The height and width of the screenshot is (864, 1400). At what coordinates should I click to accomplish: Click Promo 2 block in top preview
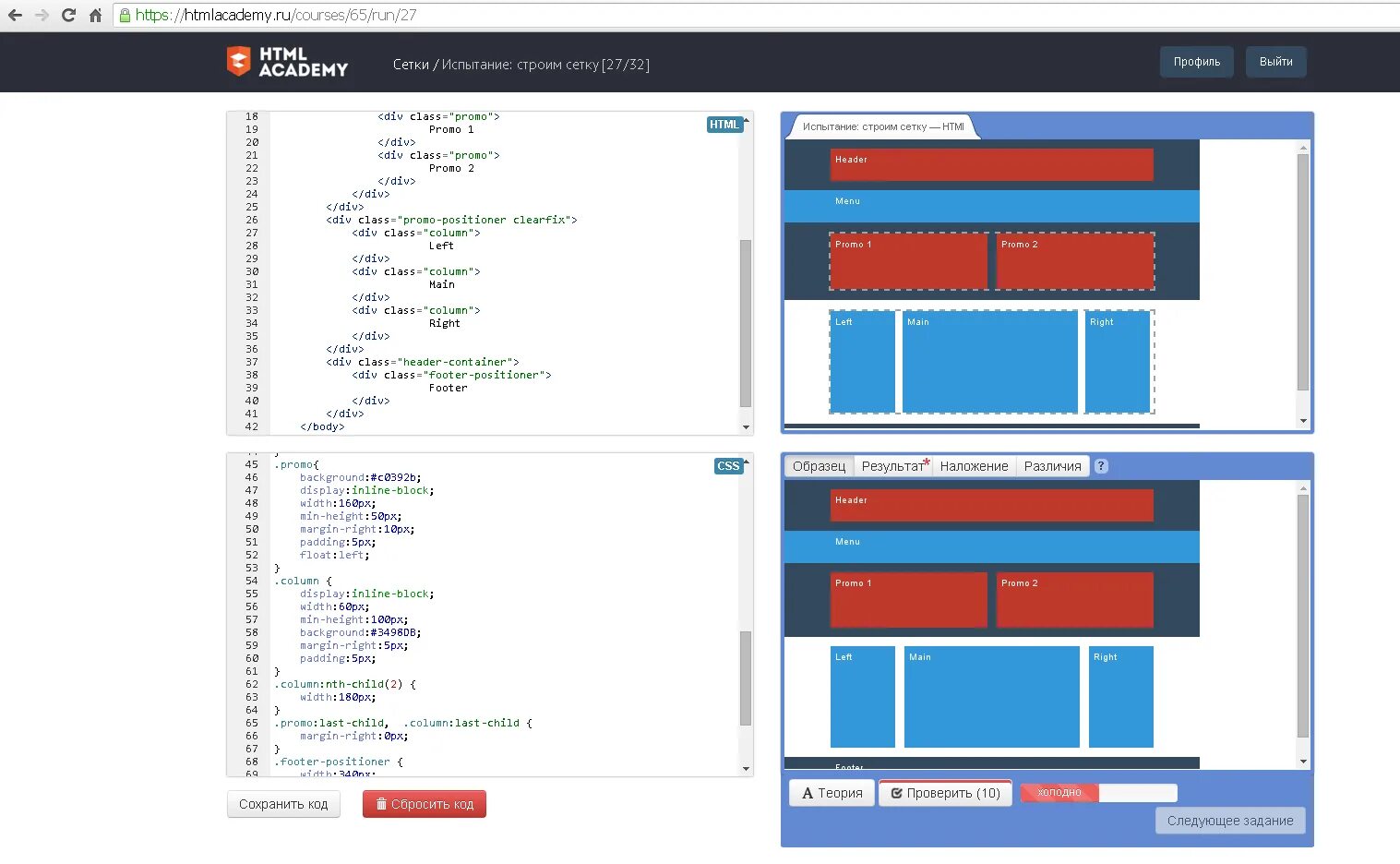click(x=1075, y=261)
